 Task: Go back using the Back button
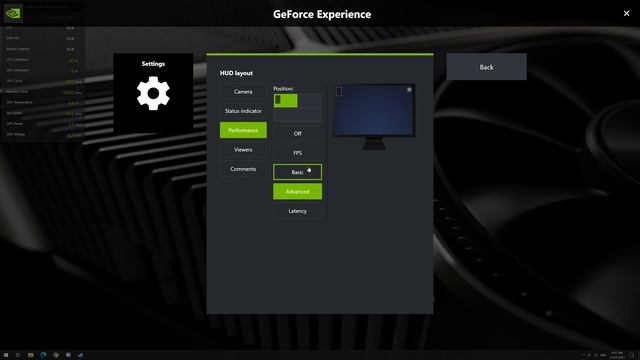[486, 67]
